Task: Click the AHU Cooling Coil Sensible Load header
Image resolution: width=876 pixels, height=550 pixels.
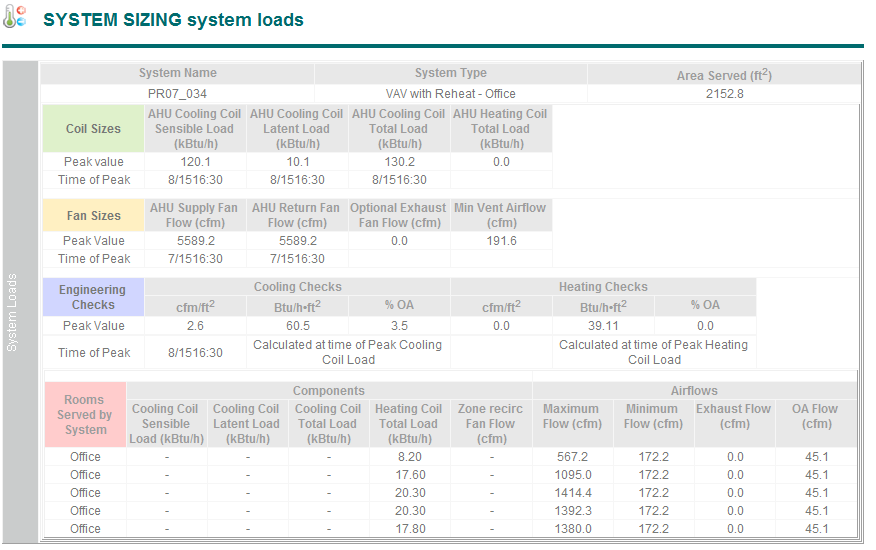Action: point(195,129)
